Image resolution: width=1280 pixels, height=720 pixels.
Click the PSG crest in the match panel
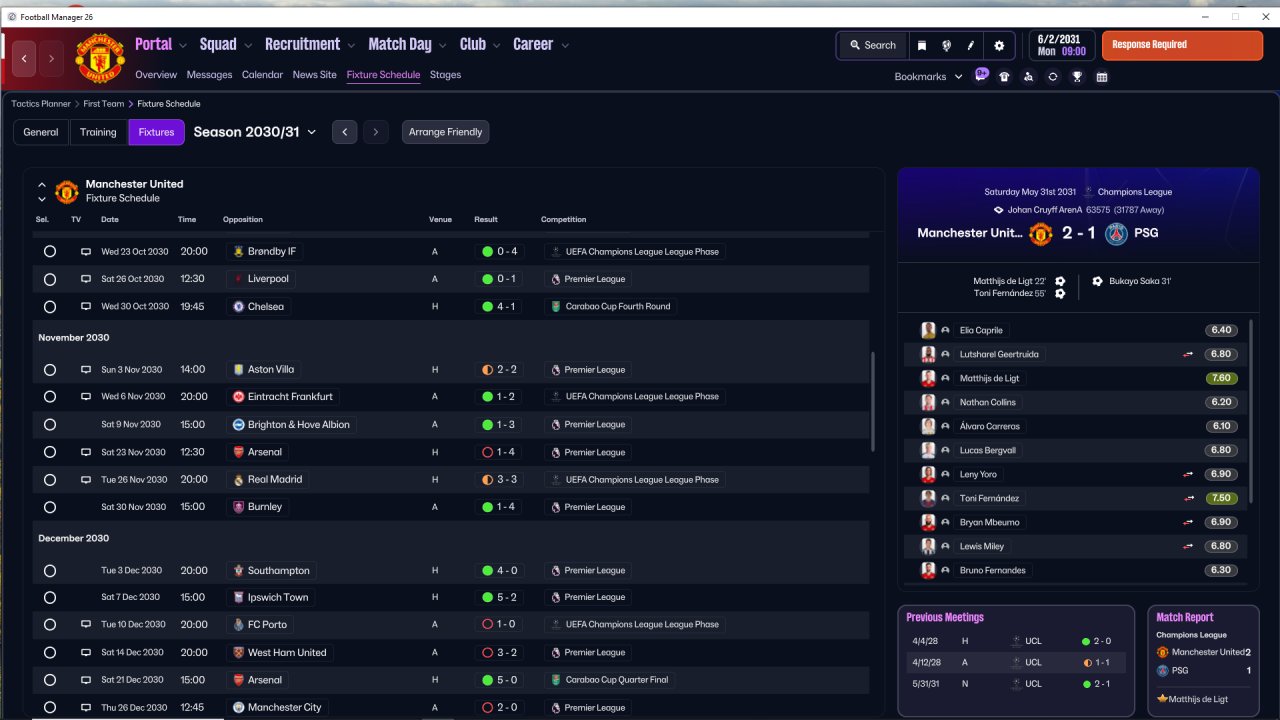1117,233
